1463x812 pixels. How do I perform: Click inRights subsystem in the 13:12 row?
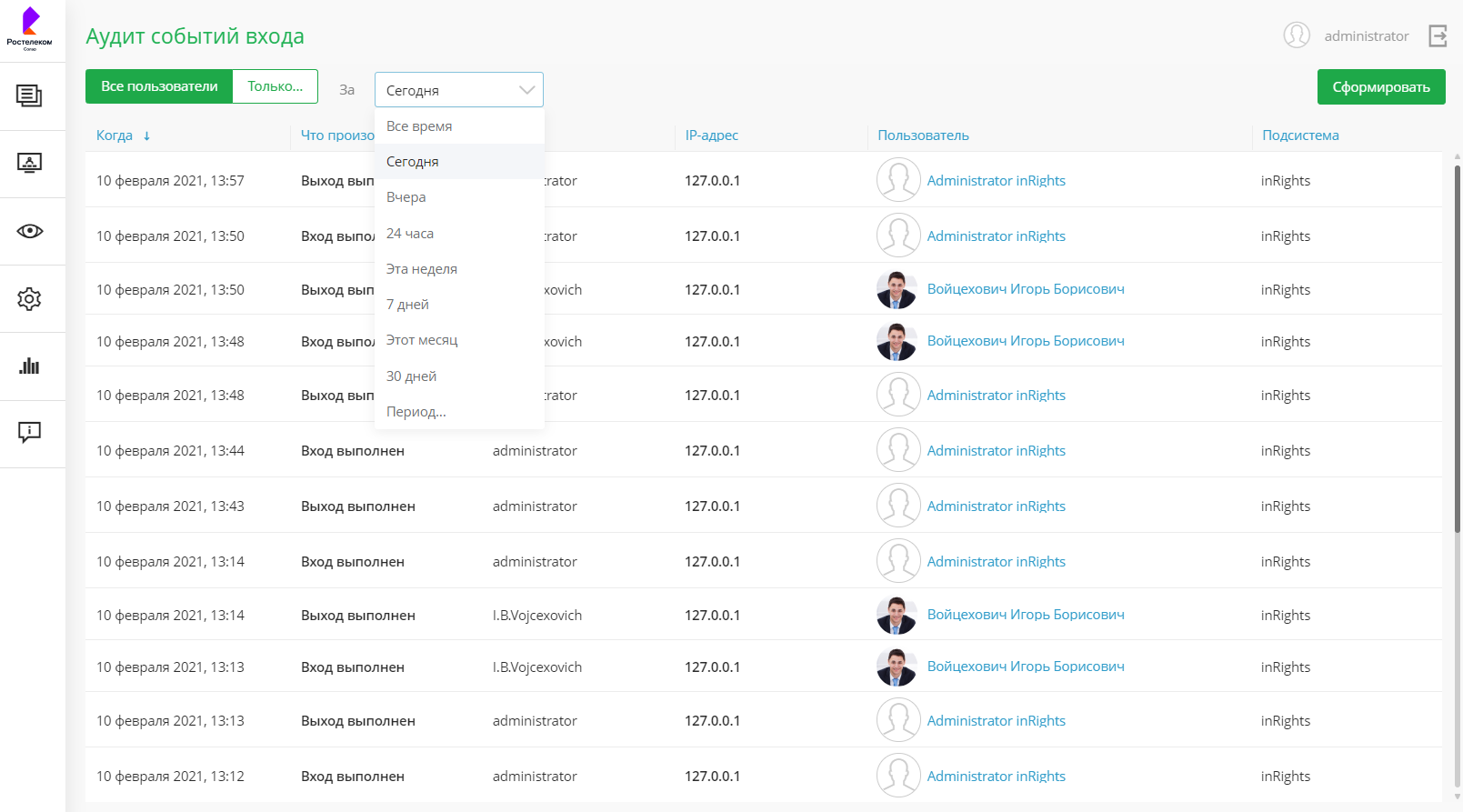coord(1286,777)
